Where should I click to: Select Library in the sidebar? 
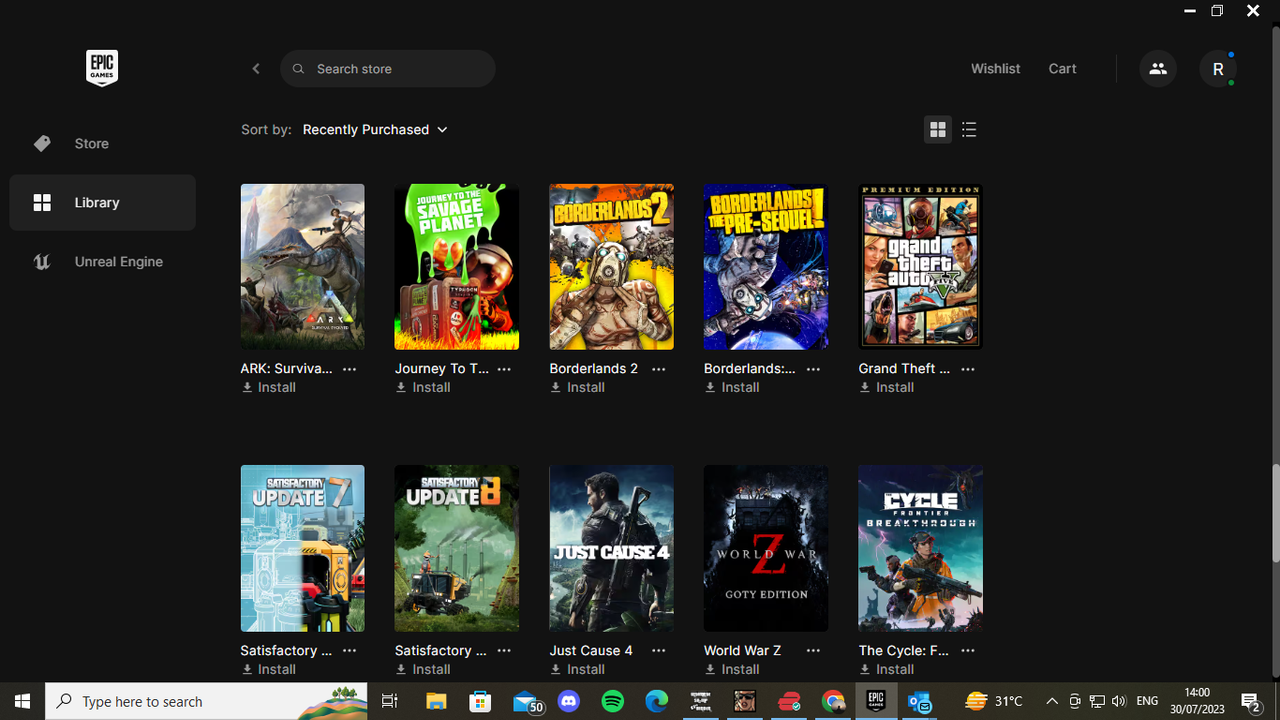103,203
